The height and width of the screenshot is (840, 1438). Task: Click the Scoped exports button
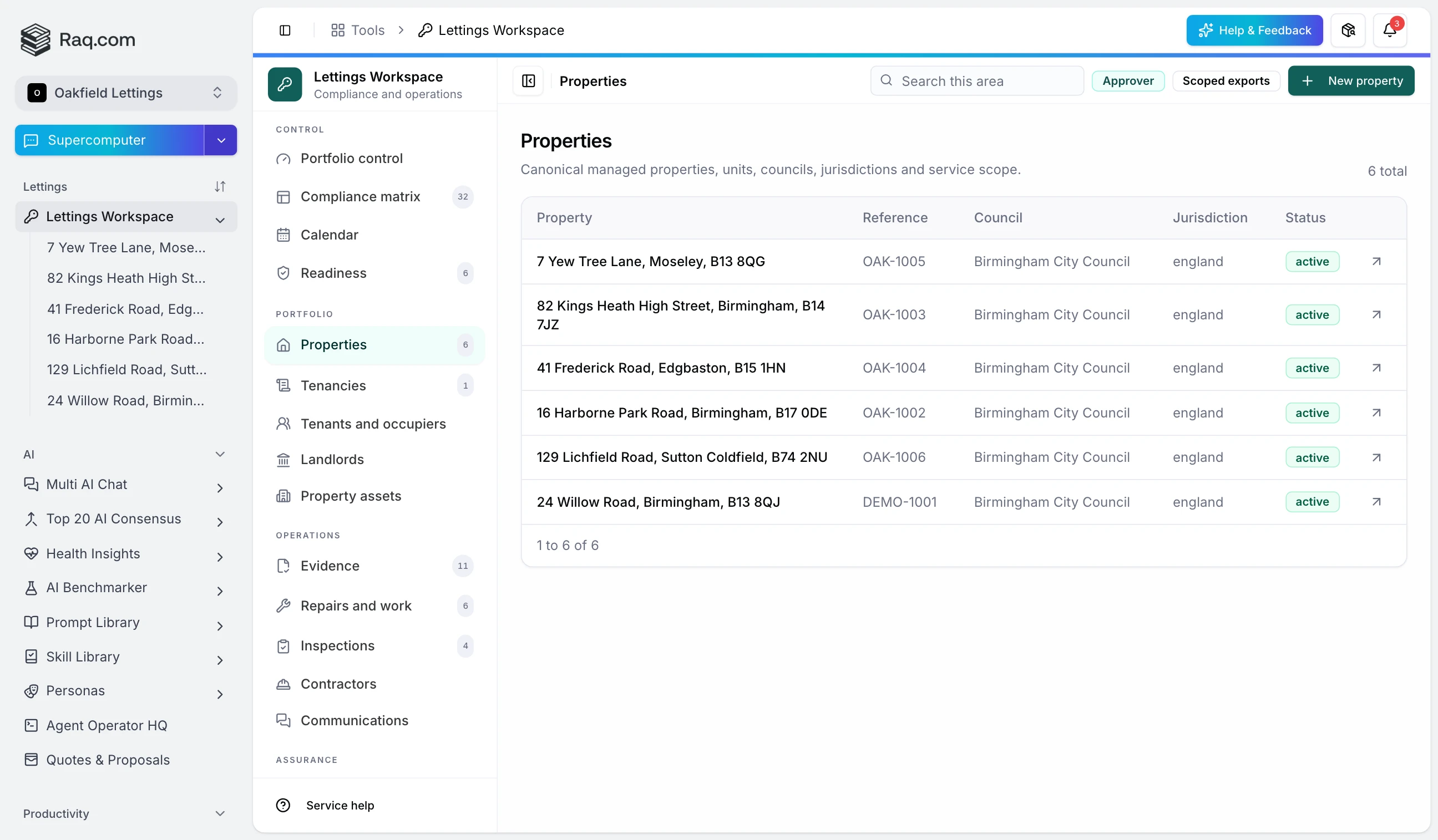(x=1226, y=80)
